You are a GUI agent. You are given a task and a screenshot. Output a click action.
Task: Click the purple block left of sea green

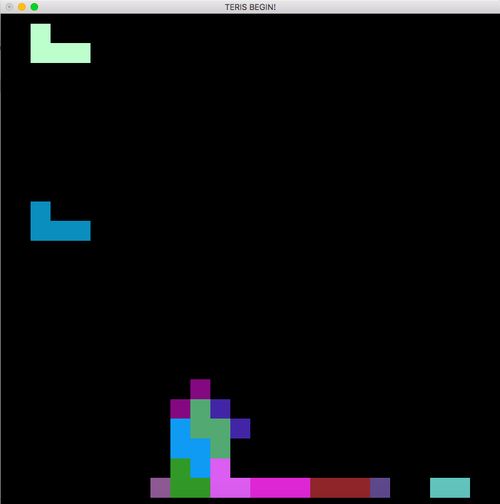tap(180, 409)
